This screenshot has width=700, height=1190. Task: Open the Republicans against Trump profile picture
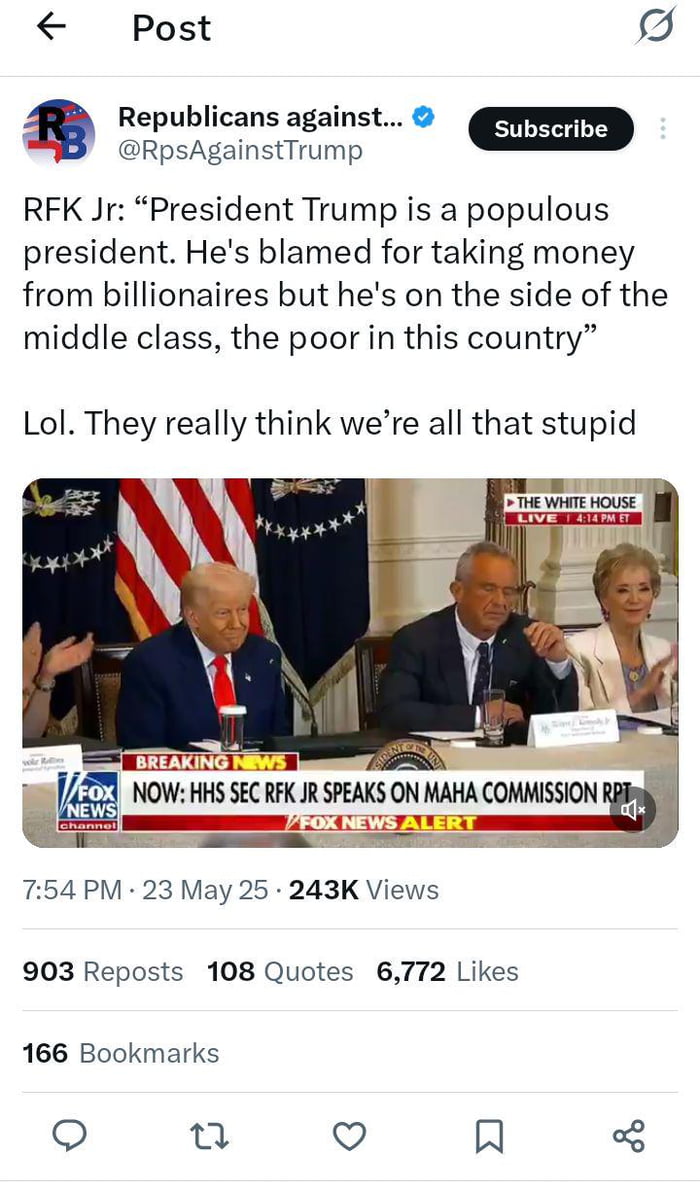[59, 132]
